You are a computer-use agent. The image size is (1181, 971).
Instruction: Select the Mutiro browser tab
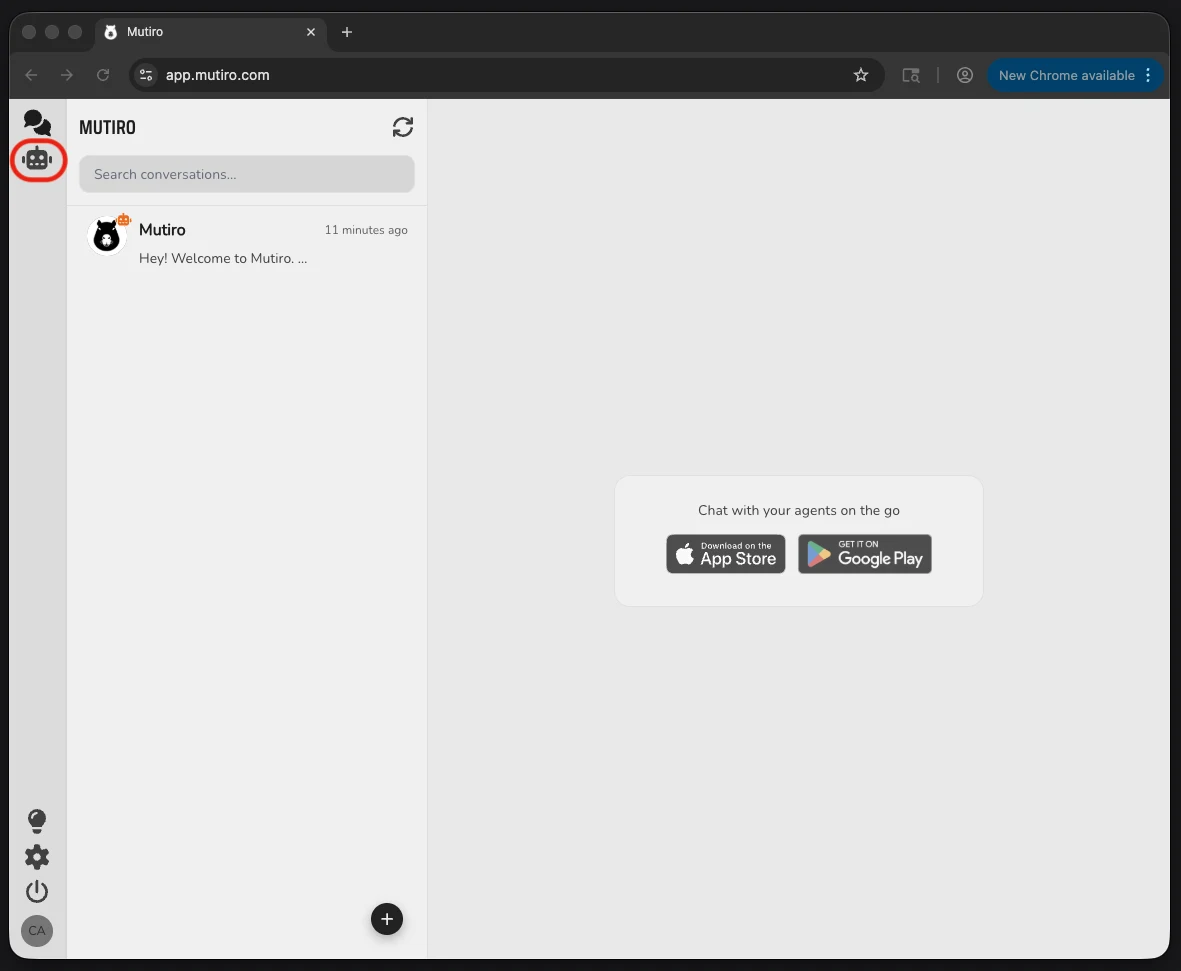pos(211,32)
